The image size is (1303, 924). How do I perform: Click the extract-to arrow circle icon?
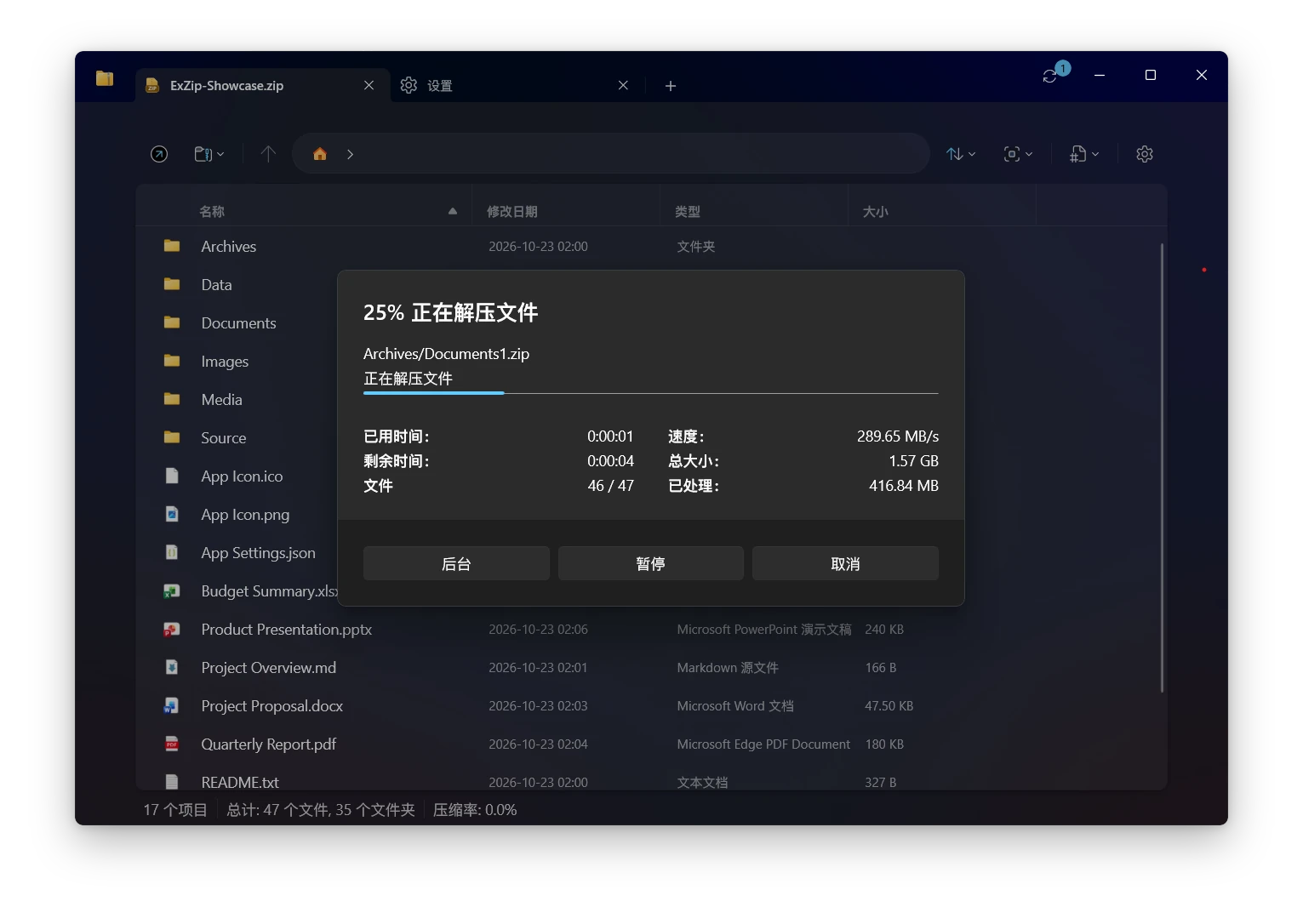pos(159,154)
